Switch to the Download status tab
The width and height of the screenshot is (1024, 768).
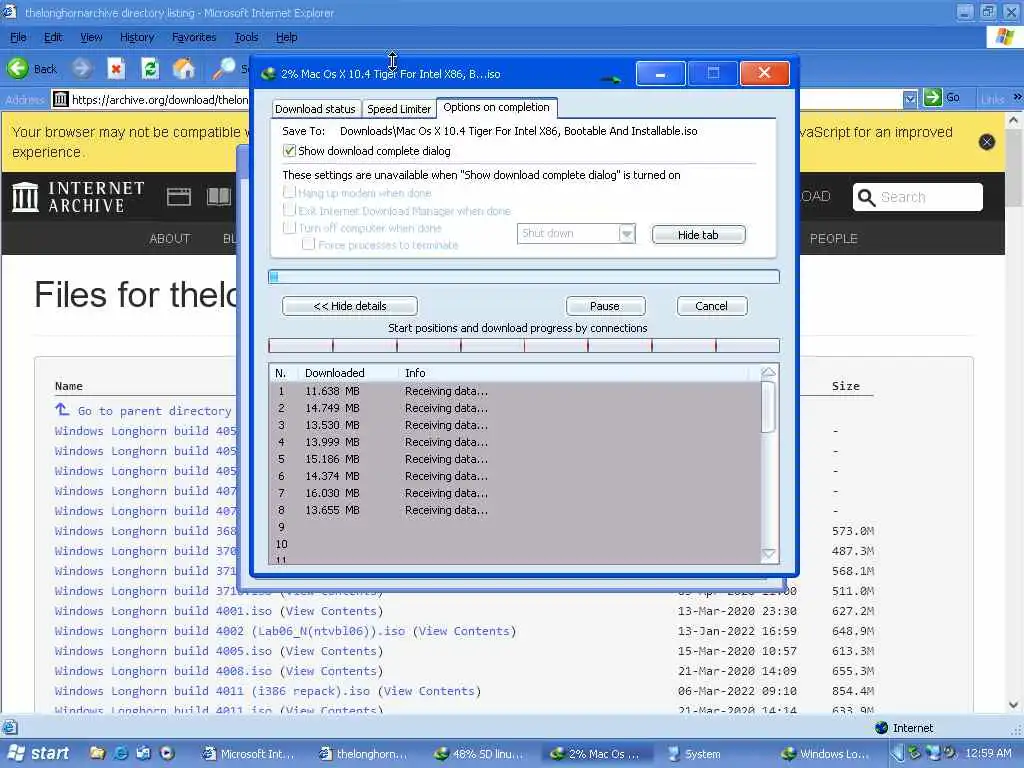click(x=315, y=108)
